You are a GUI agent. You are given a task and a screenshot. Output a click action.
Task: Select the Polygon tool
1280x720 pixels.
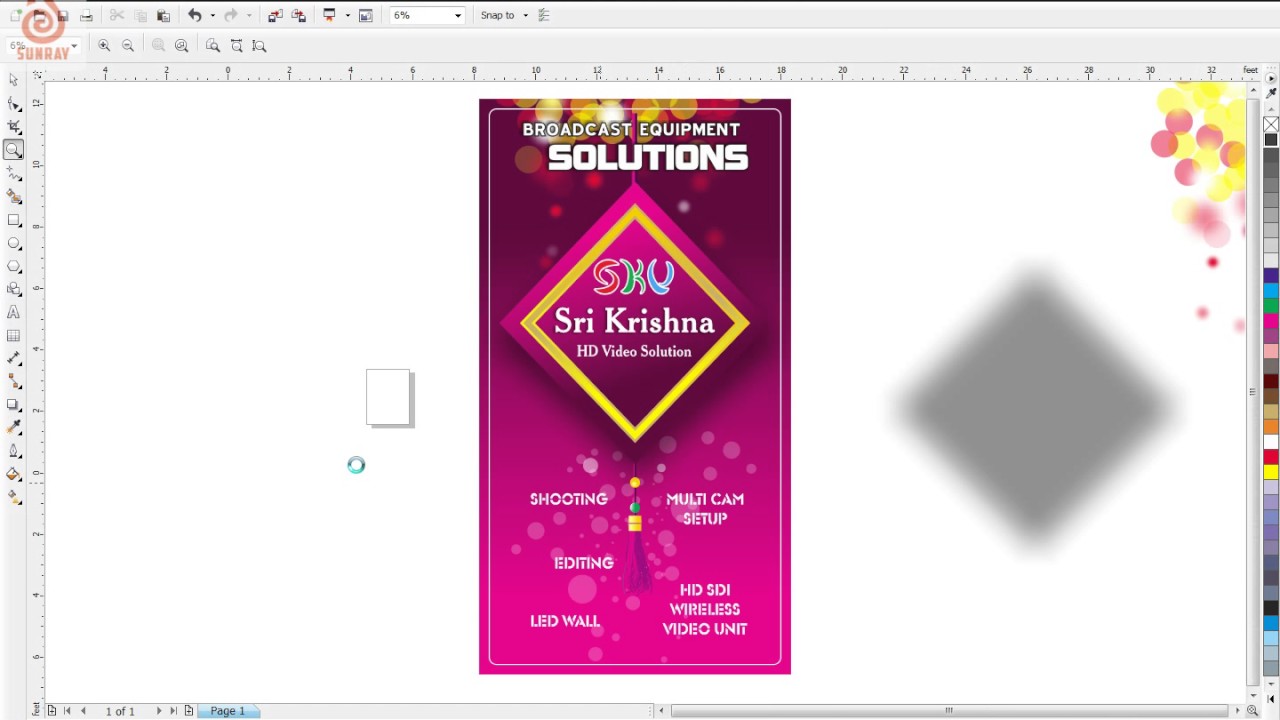click(x=13, y=266)
